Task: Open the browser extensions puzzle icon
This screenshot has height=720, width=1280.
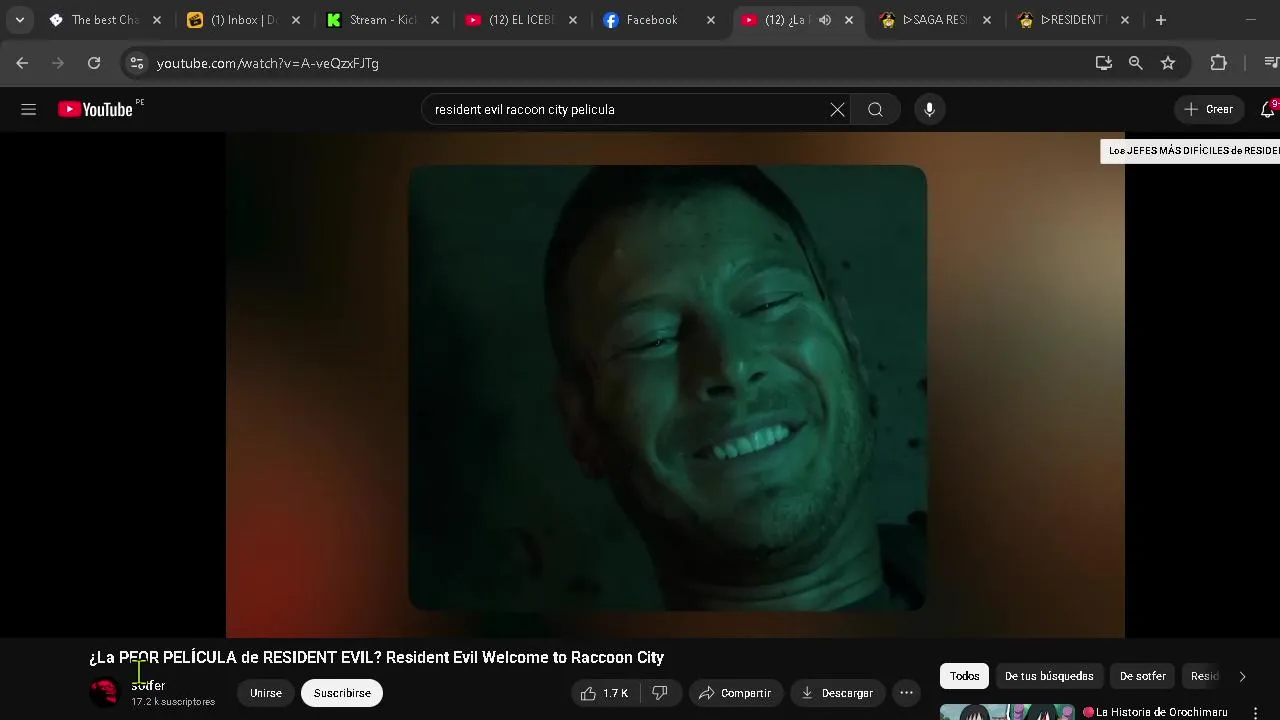Action: [x=1218, y=63]
